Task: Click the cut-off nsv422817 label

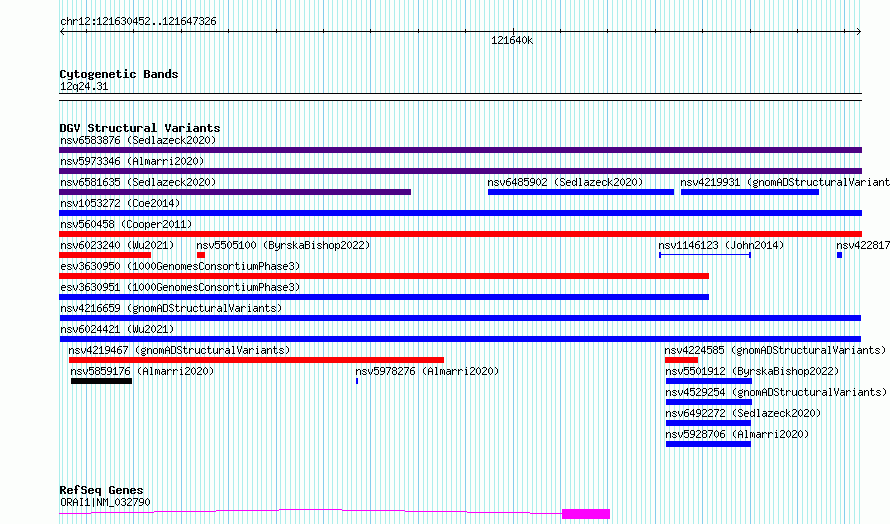Action: coord(863,245)
